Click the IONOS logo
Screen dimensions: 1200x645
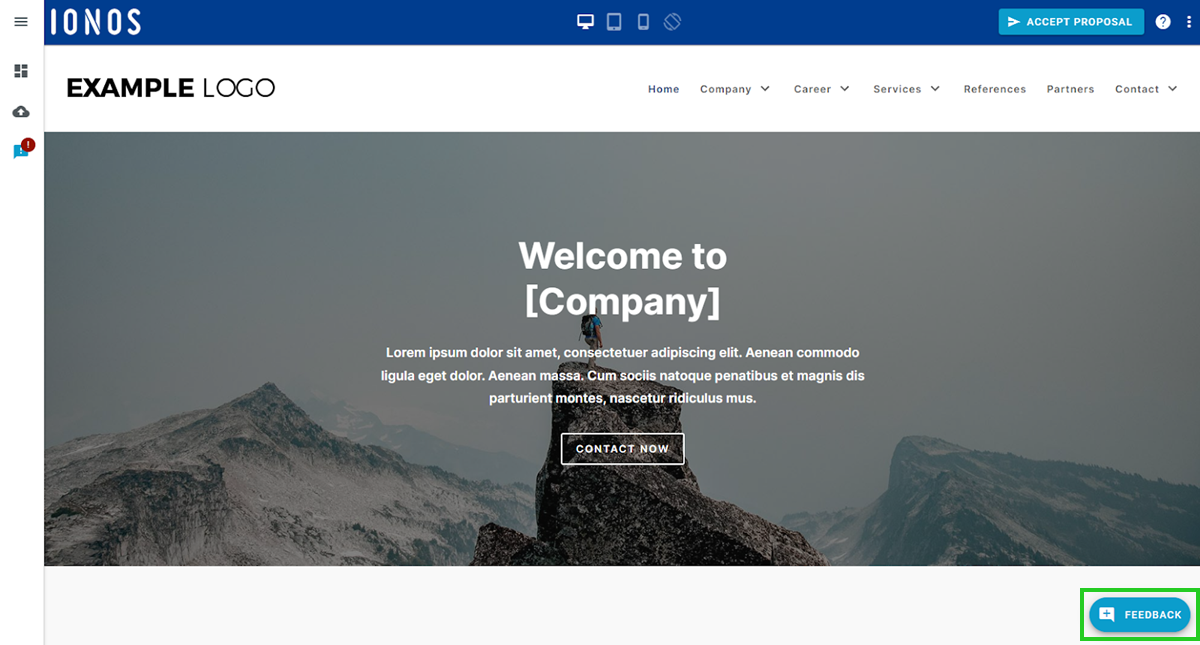tap(96, 20)
